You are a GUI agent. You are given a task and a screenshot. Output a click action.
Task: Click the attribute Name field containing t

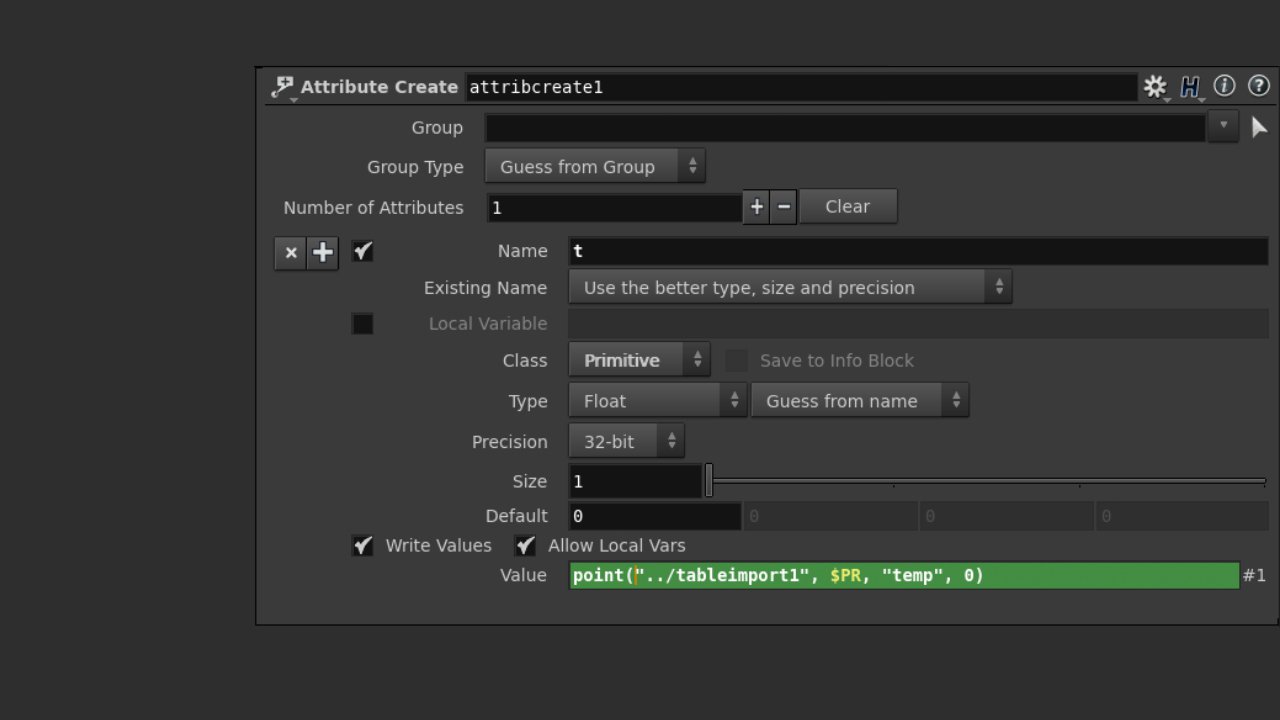click(918, 252)
